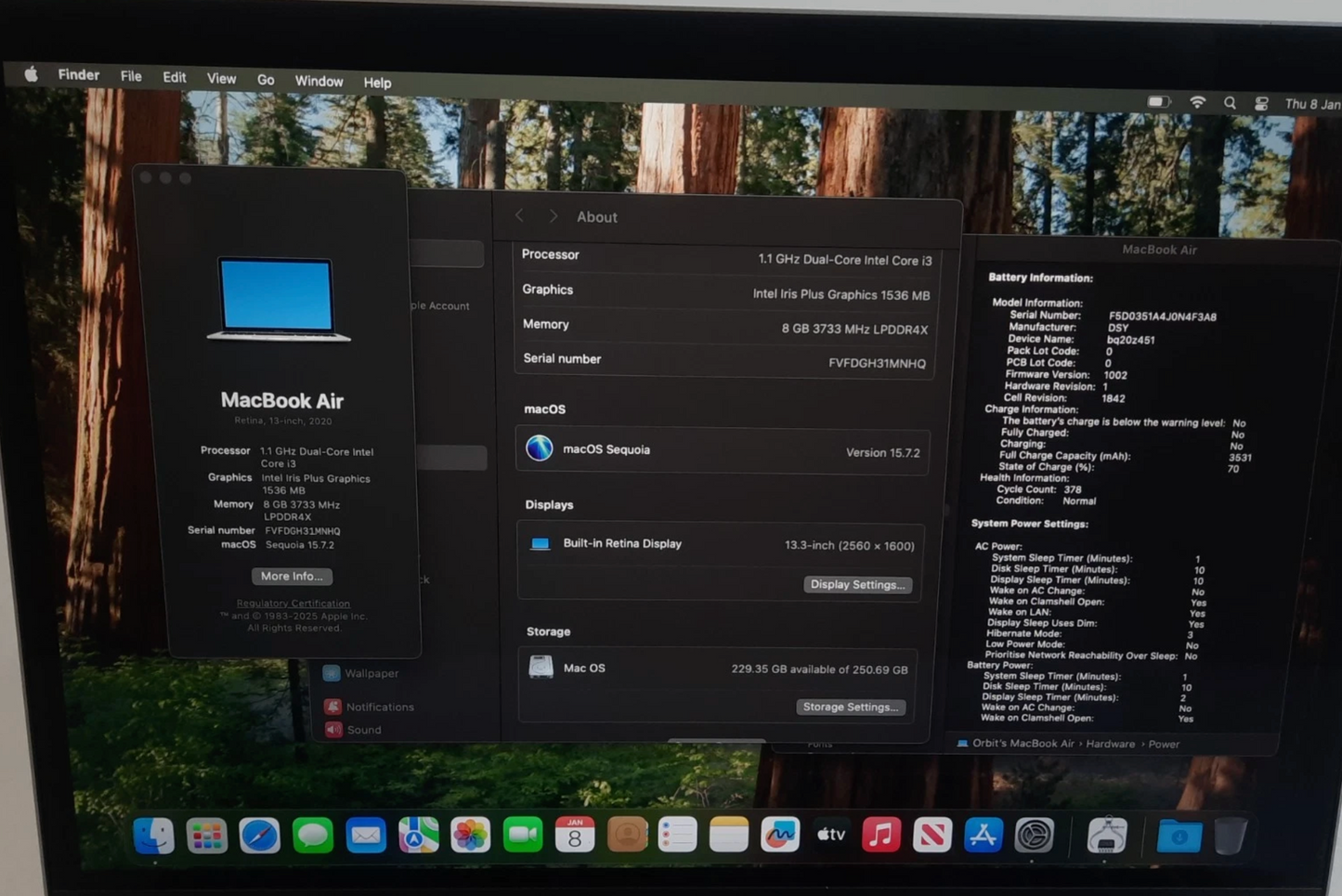Viewport: 1342px width, 896px height.
Task: Click the Wallpaper sidebar icon in Settings
Action: coord(332,673)
